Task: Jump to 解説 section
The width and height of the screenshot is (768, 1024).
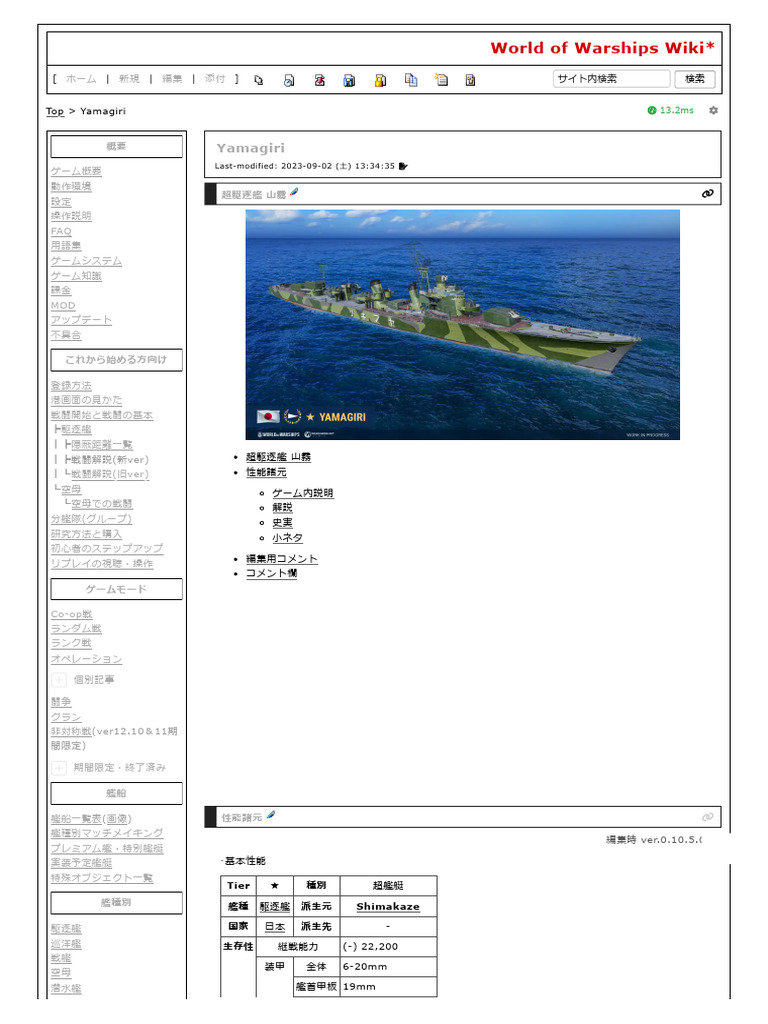Action: pyautogui.click(x=282, y=507)
